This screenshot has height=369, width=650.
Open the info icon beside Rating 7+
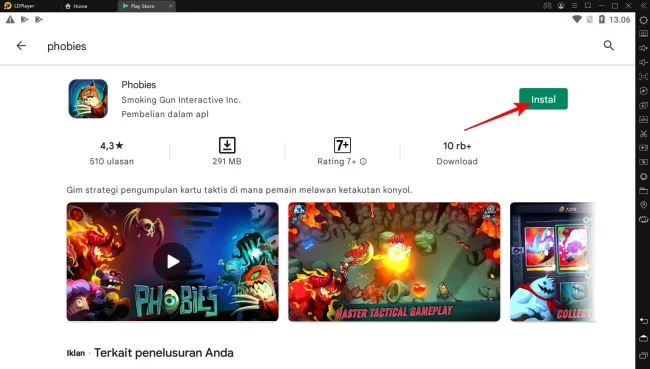click(x=363, y=162)
